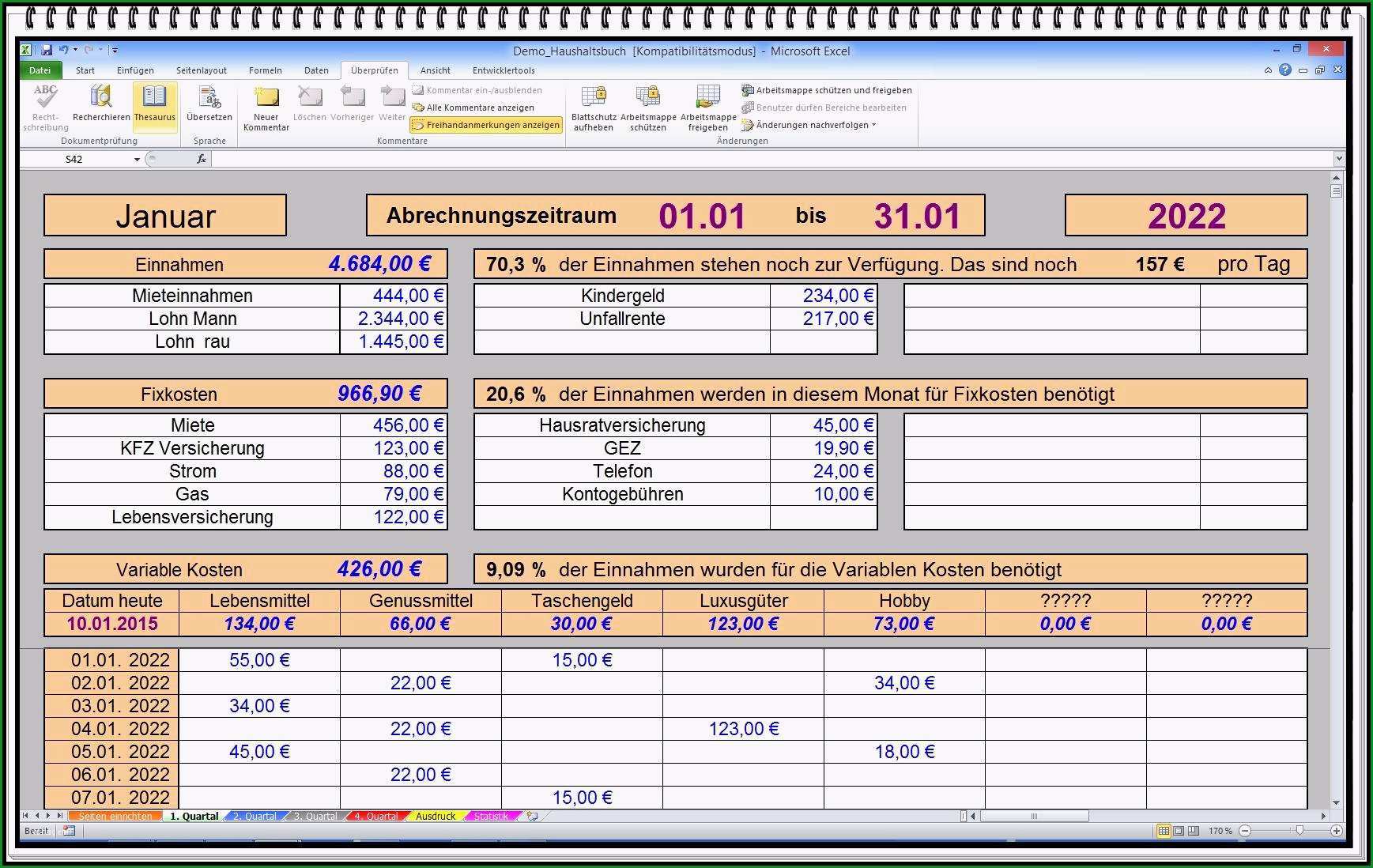Click the horizontal scrollbar right arrow
Image resolution: width=1373 pixels, height=868 pixels.
(x=1323, y=816)
